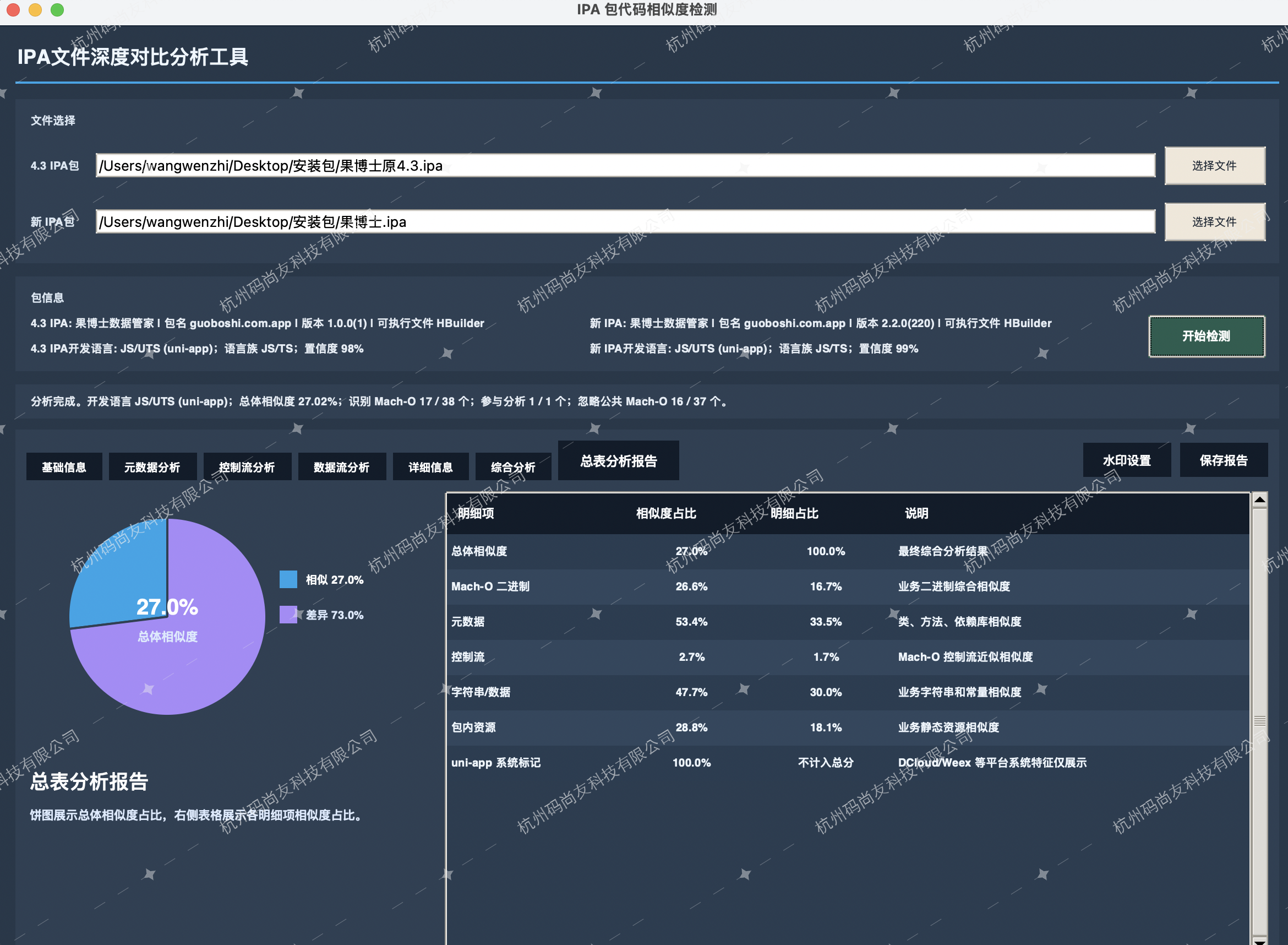This screenshot has width=1288, height=945.
Task: Open the 控制流分析 tab
Action: (x=247, y=467)
